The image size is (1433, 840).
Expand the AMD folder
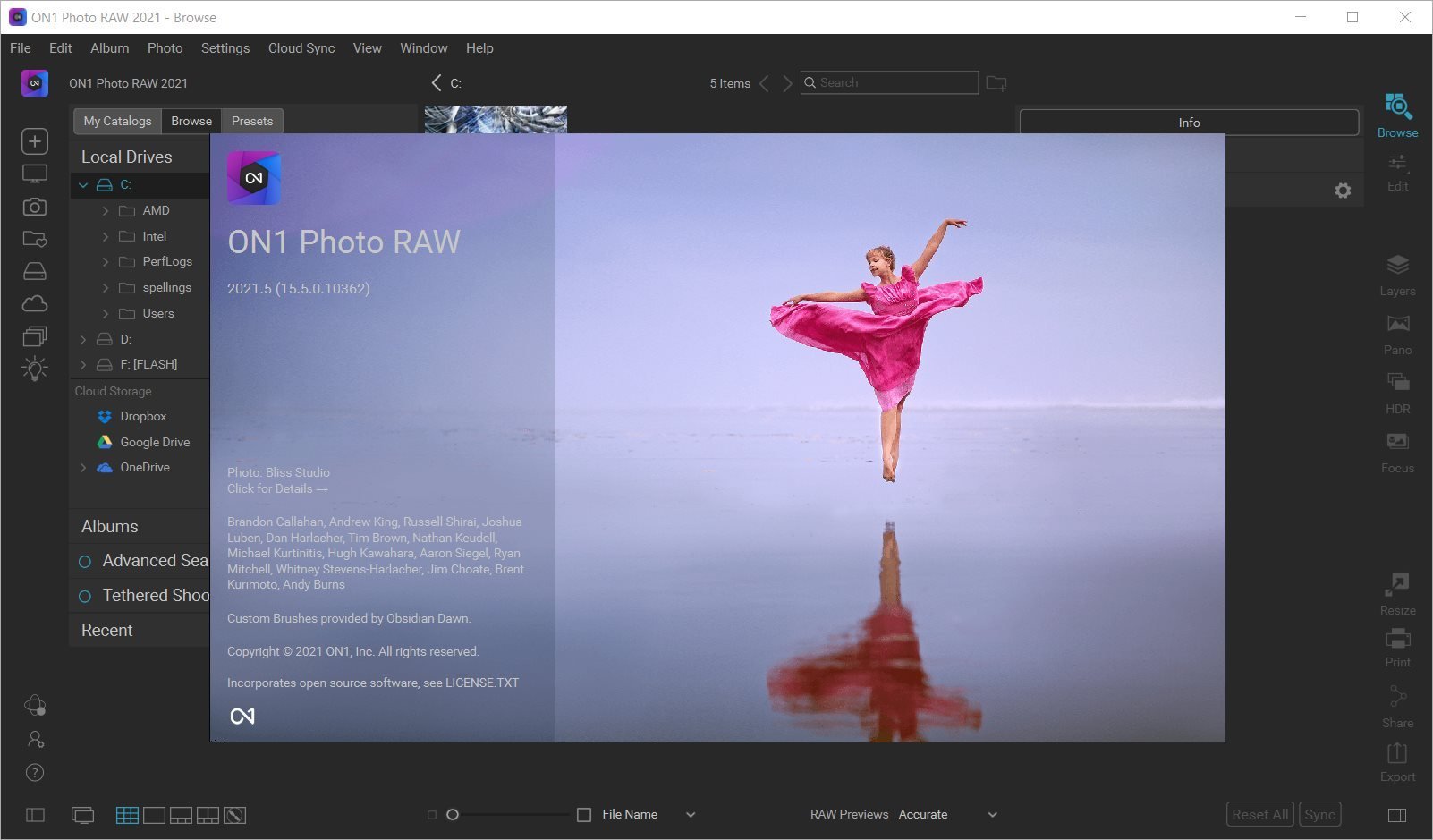click(106, 211)
